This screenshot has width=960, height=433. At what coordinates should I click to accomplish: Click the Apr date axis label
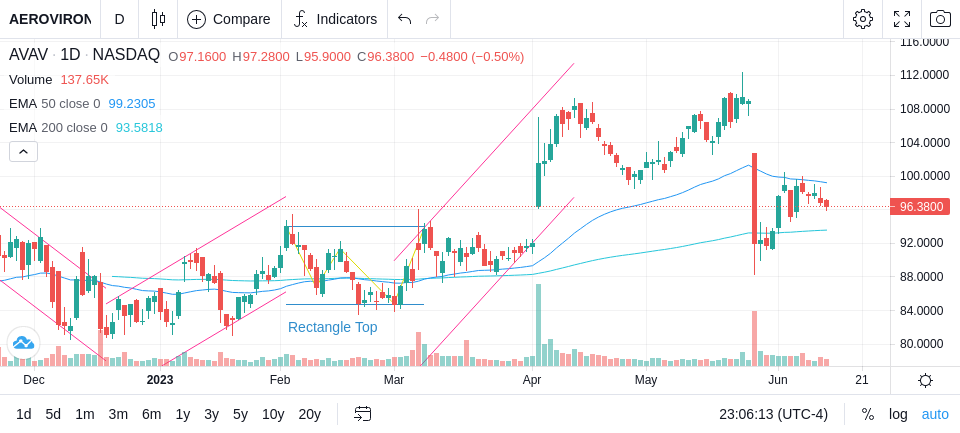click(533, 380)
